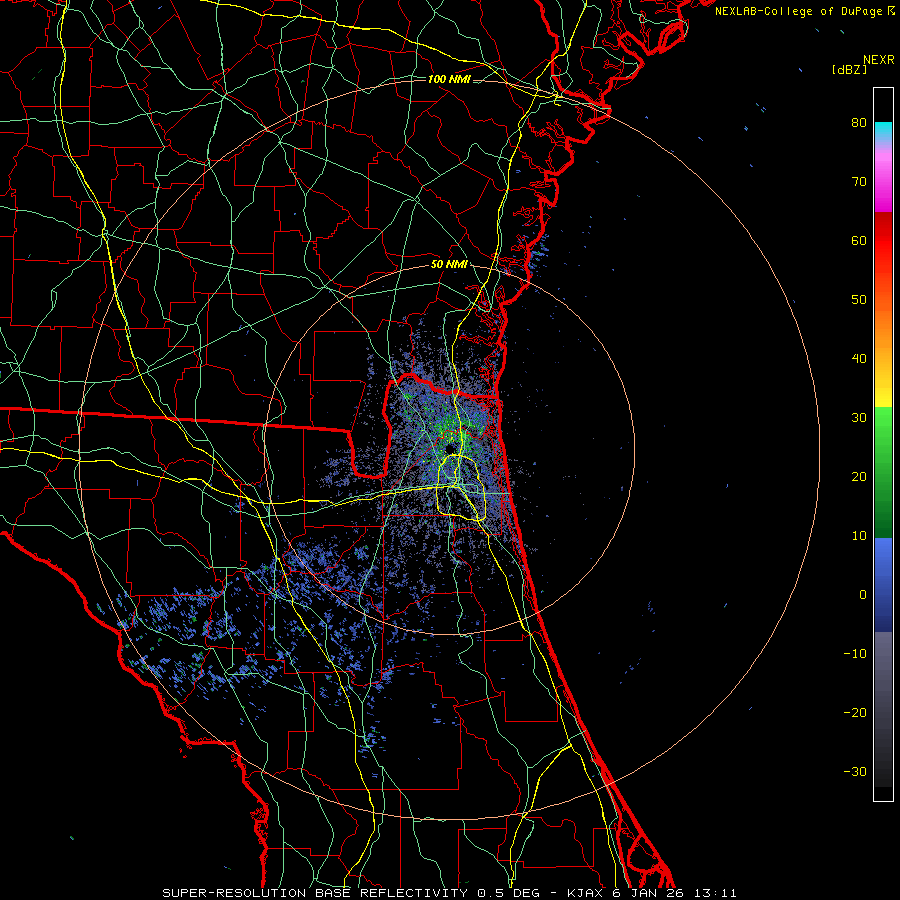
Task: Click the -30 value on dBZ scale
Action: [x=855, y=771]
